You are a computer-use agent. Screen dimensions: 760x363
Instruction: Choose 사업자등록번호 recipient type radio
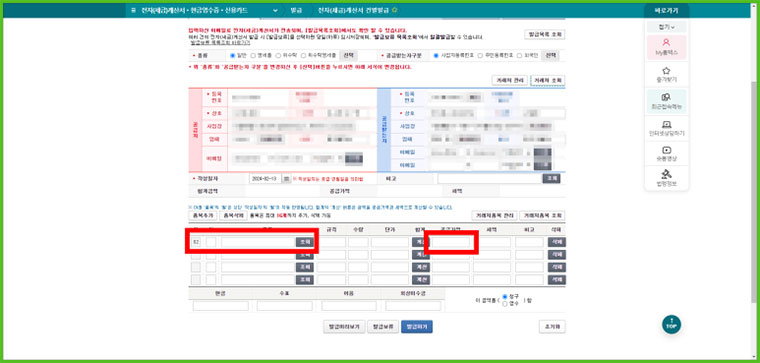click(x=436, y=55)
